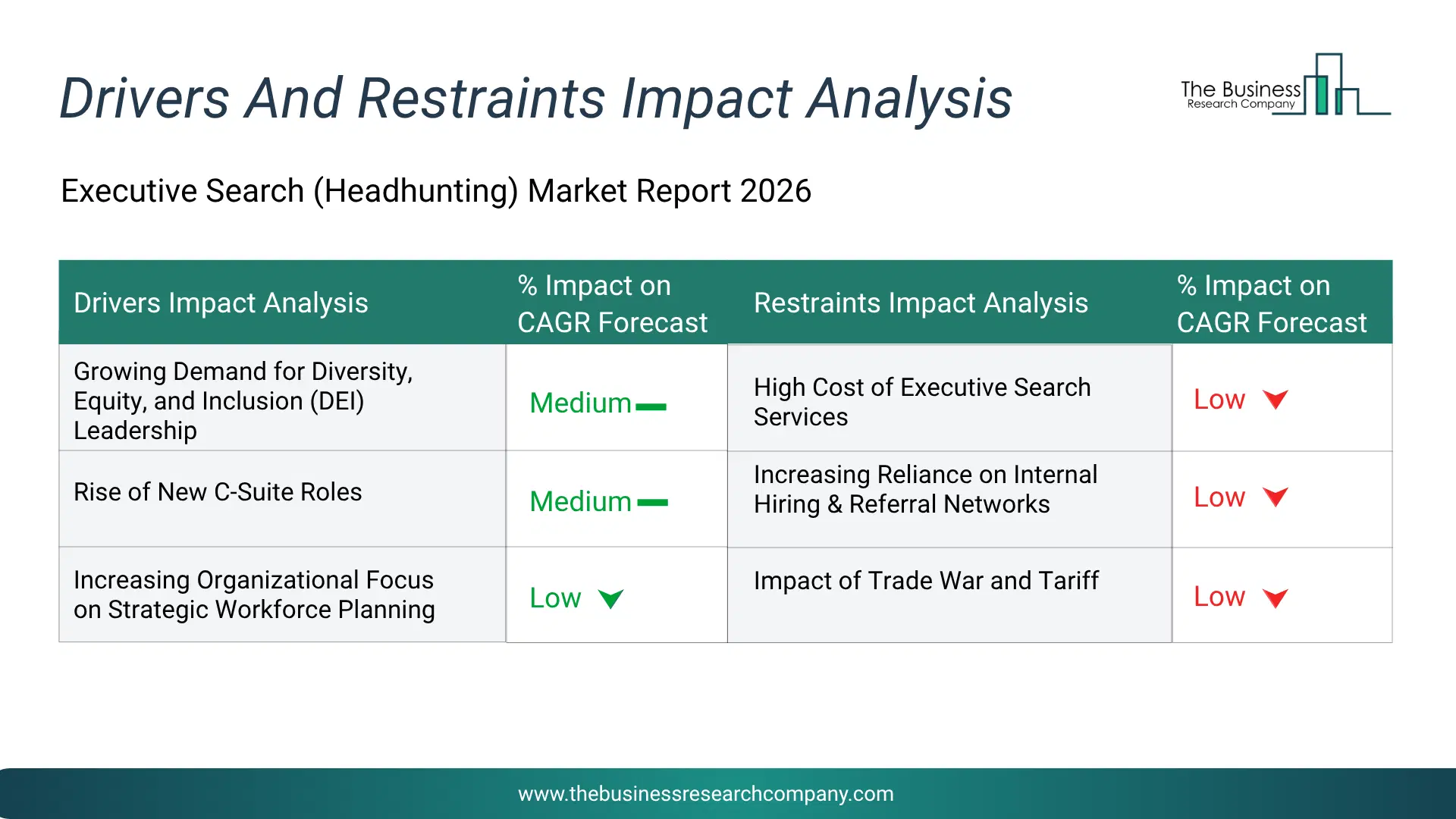
Task: Click green dash icon beside DEI Leadership Medium
Action: click(651, 407)
